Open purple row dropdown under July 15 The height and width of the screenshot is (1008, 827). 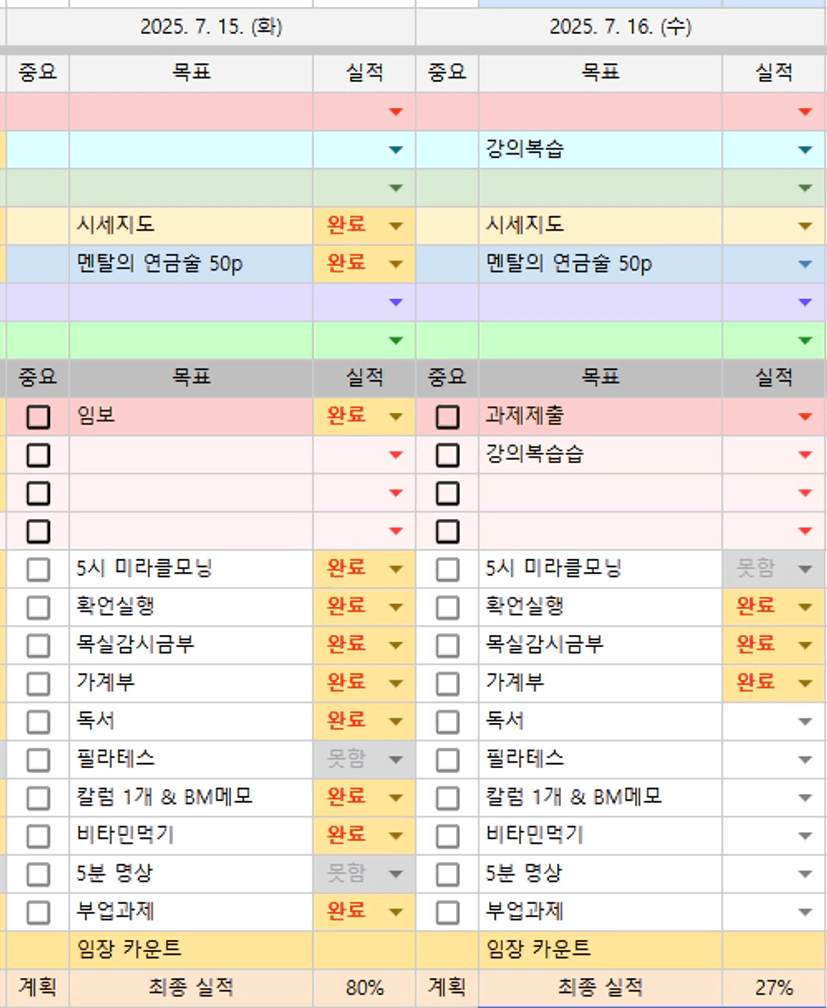coord(396,302)
